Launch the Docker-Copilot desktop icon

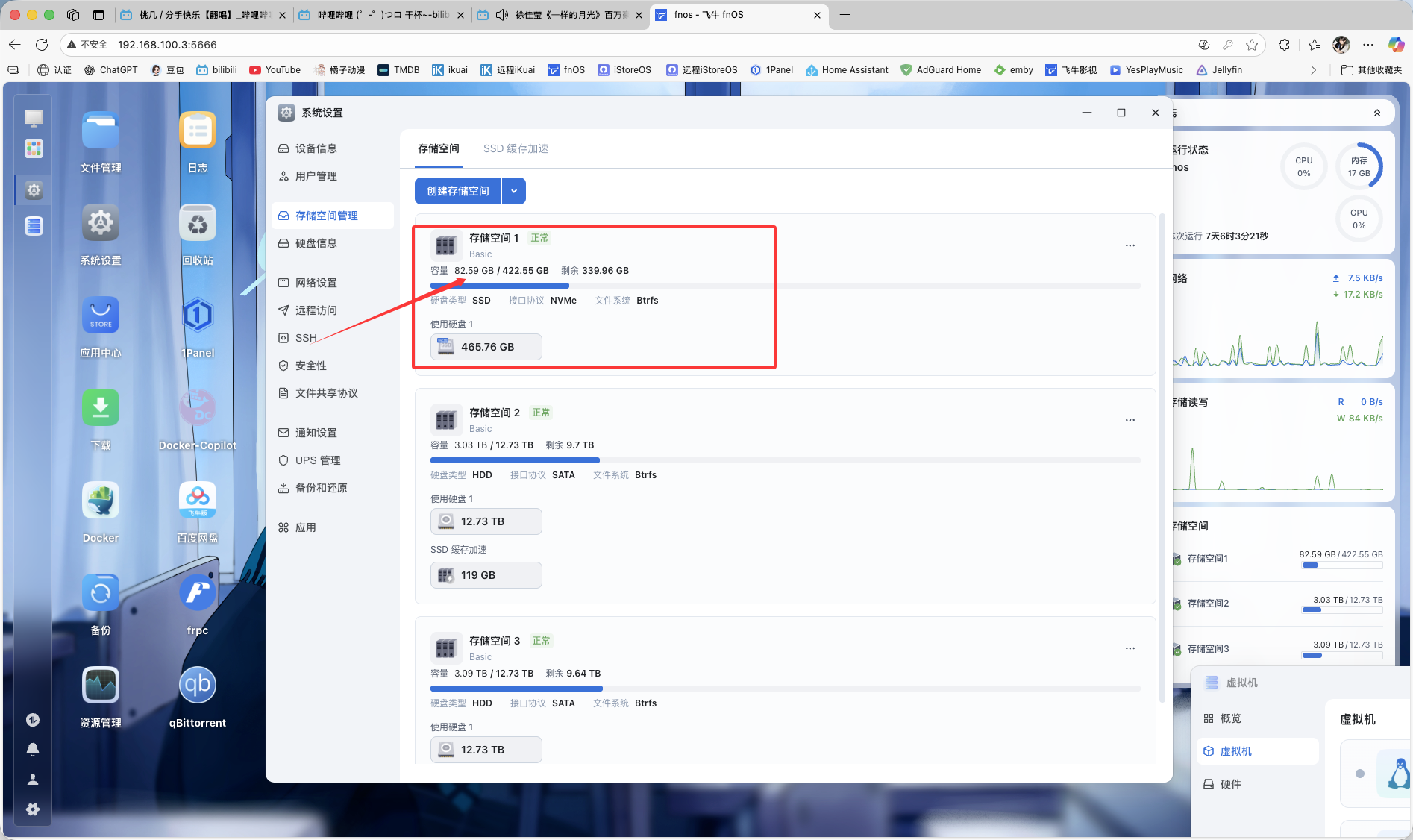(x=198, y=408)
